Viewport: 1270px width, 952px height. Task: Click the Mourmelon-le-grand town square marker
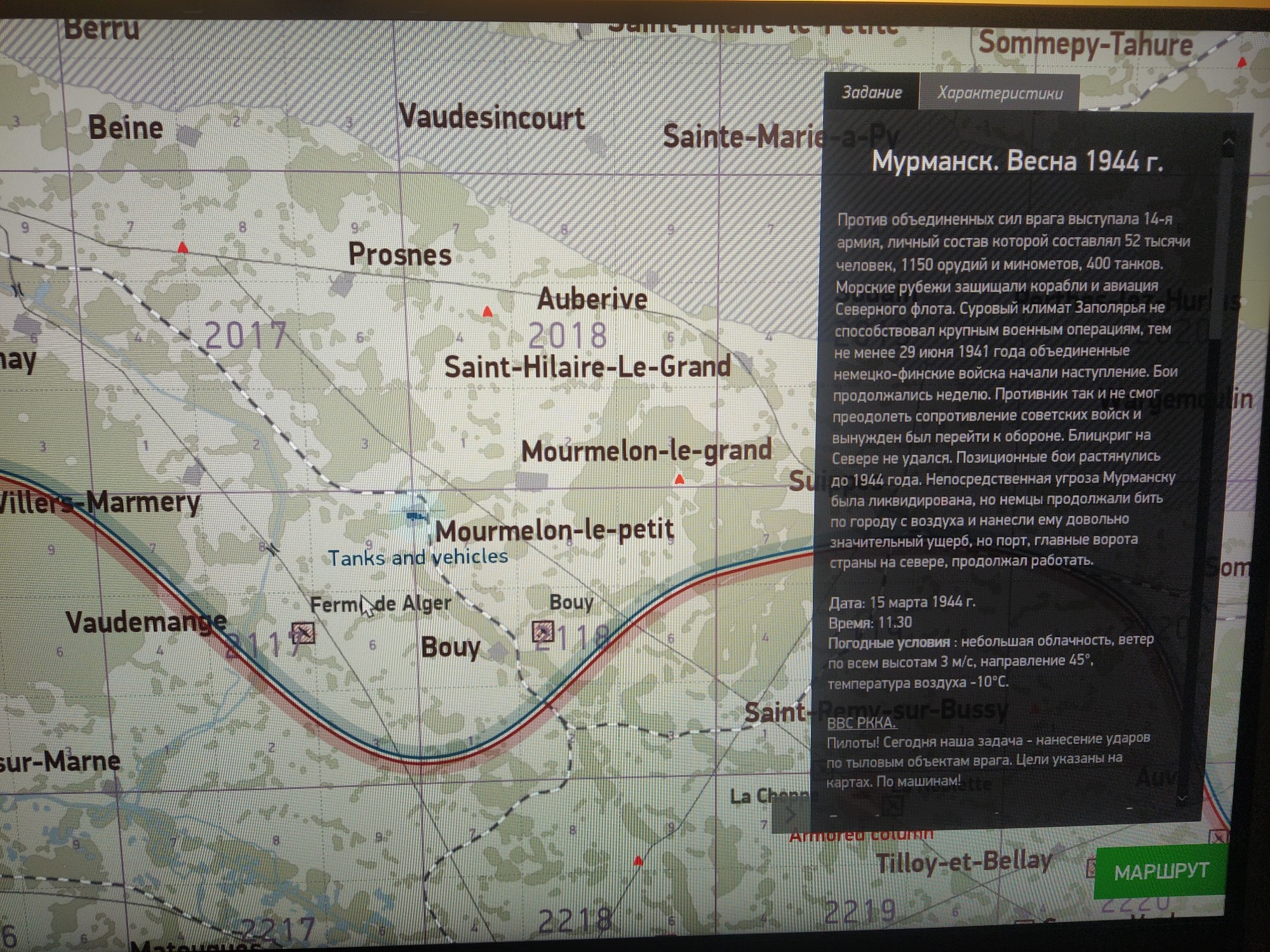coord(531,481)
